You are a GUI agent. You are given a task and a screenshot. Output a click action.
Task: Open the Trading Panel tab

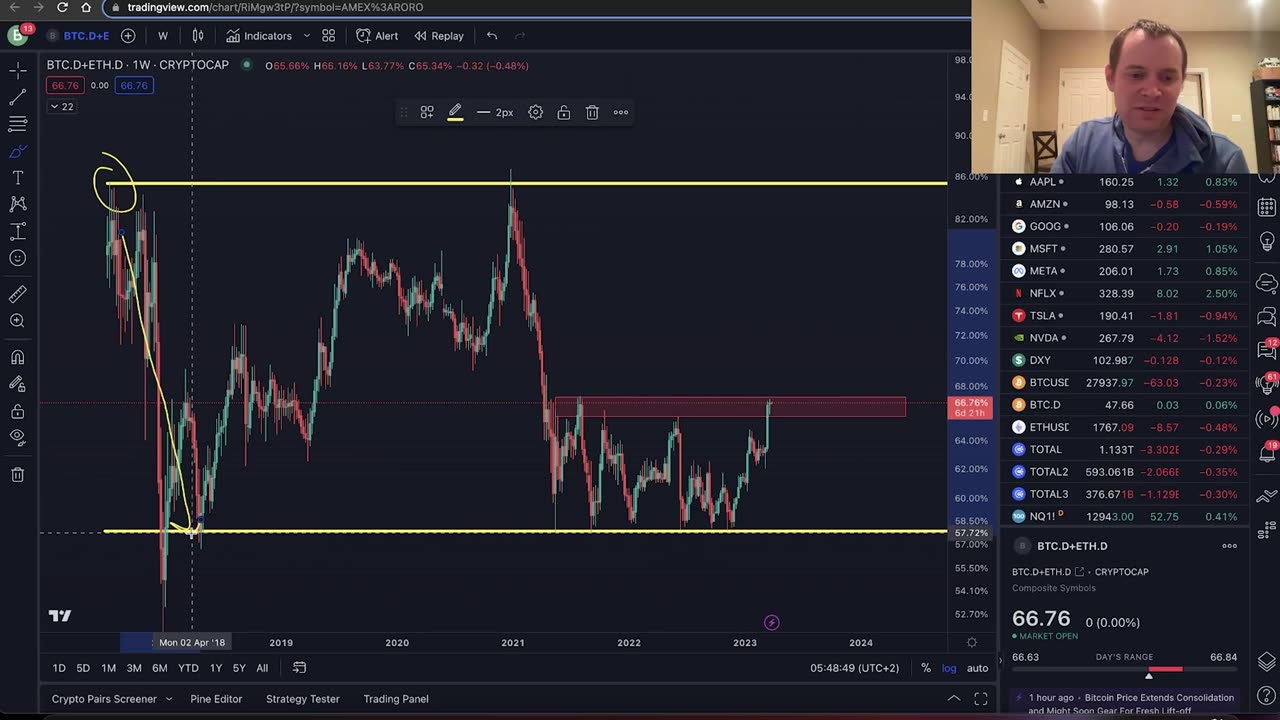(396, 699)
